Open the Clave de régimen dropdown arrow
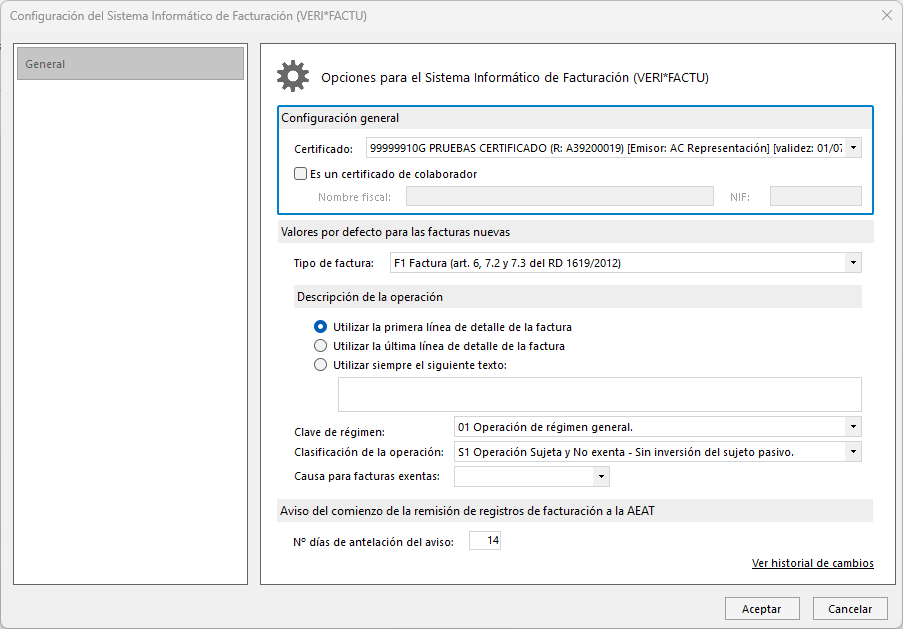903x629 pixels. (x=853, y=427)
